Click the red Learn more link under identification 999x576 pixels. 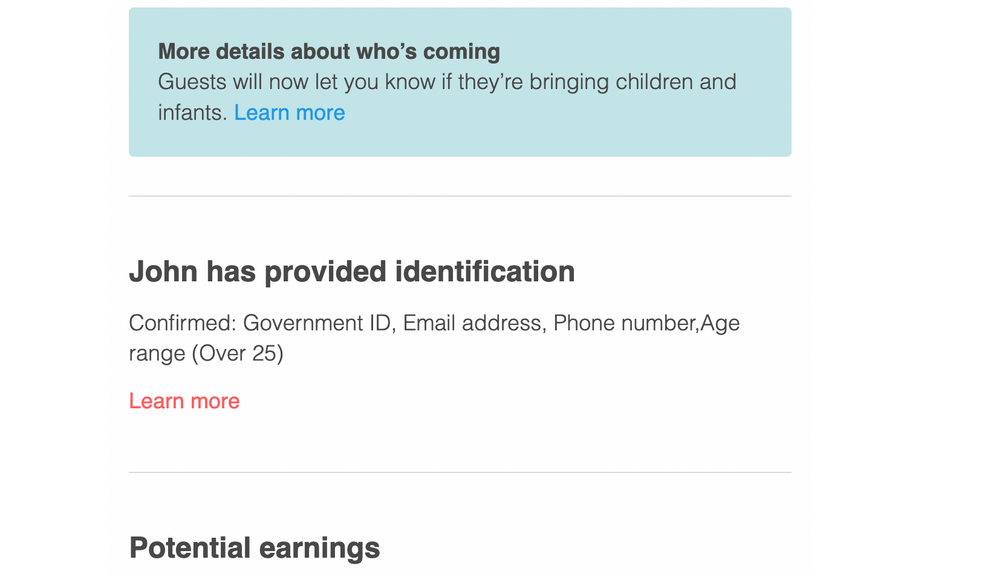184,401
